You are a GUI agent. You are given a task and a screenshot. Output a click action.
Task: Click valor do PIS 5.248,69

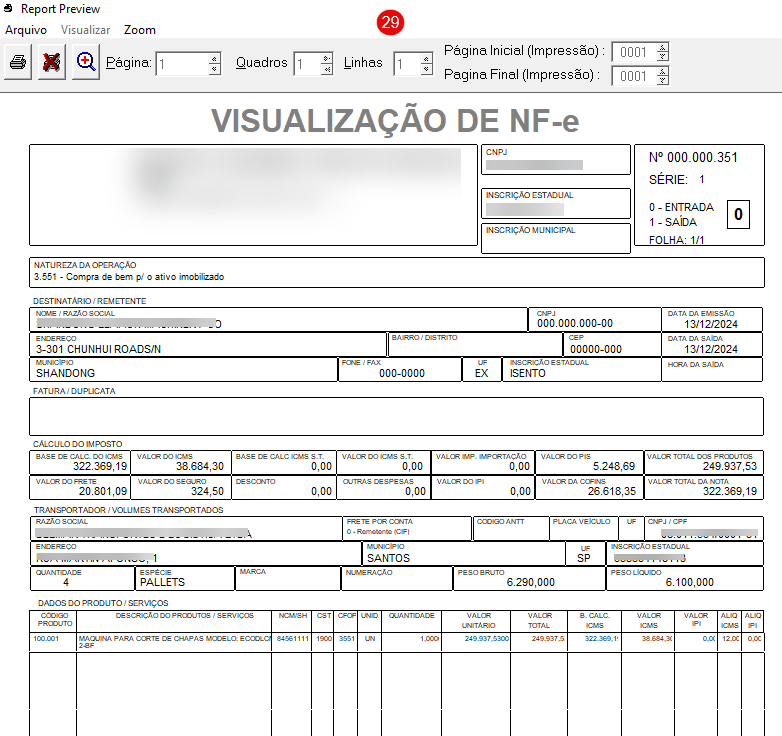614,466
